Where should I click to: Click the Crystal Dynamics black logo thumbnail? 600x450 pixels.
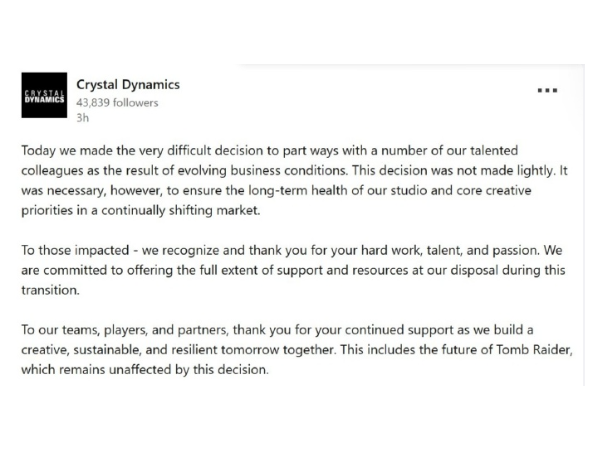click(44, 95)
